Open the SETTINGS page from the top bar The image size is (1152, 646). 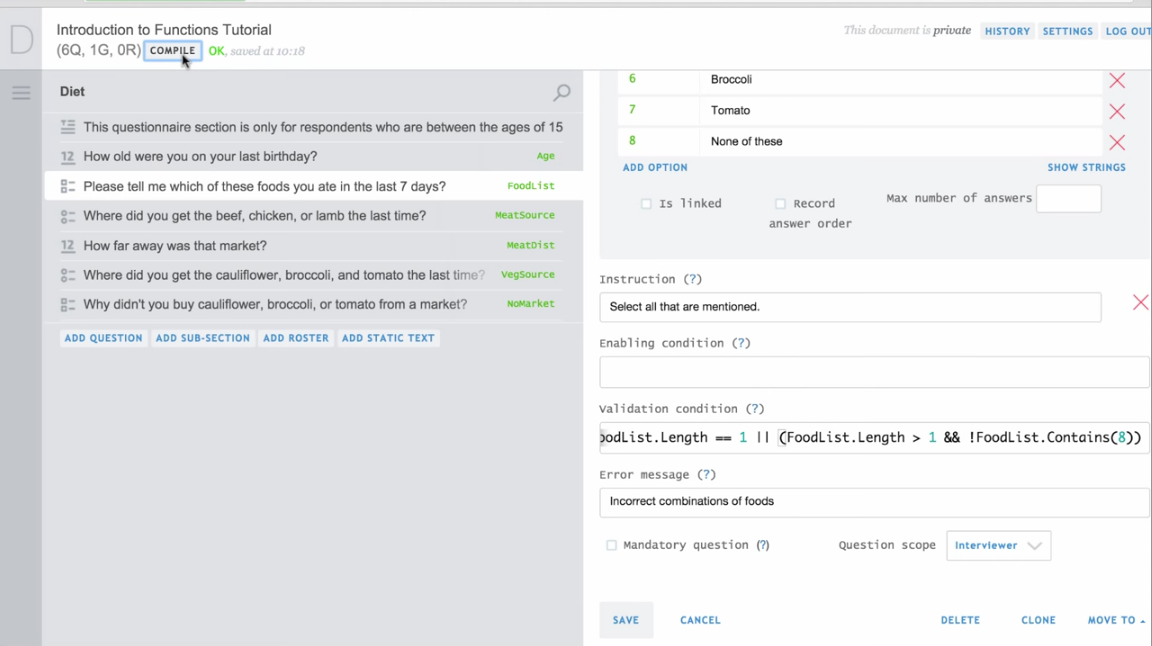(x=1068, y=31)
